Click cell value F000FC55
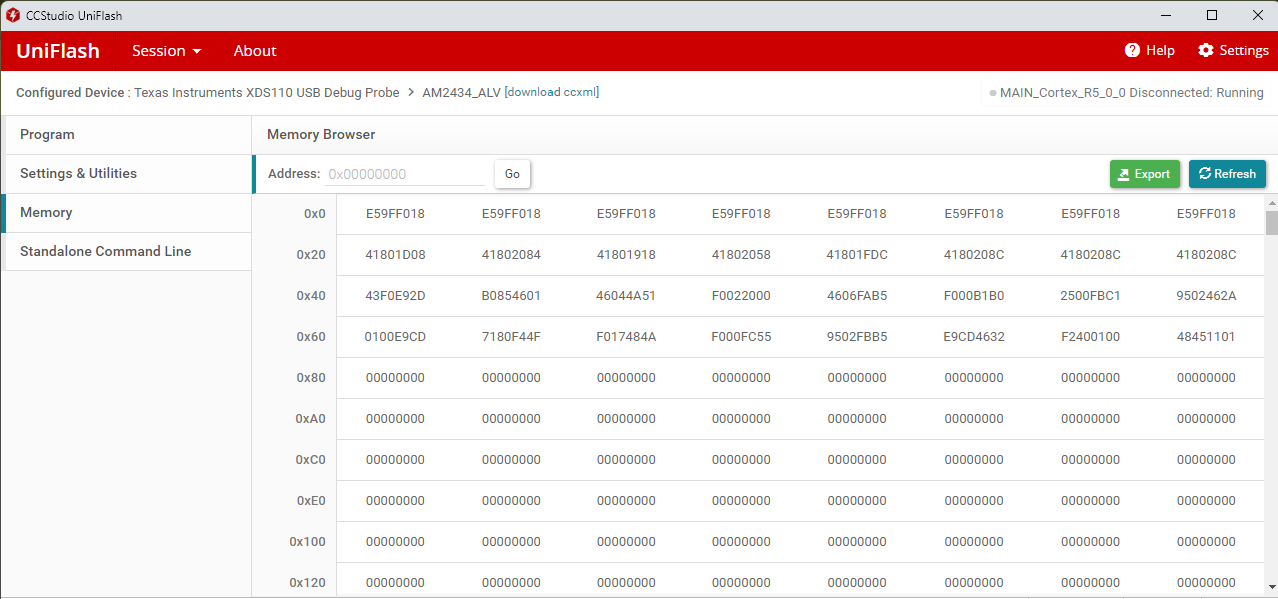The height and width of the screenshot is (599, 1278). point(741,337)
